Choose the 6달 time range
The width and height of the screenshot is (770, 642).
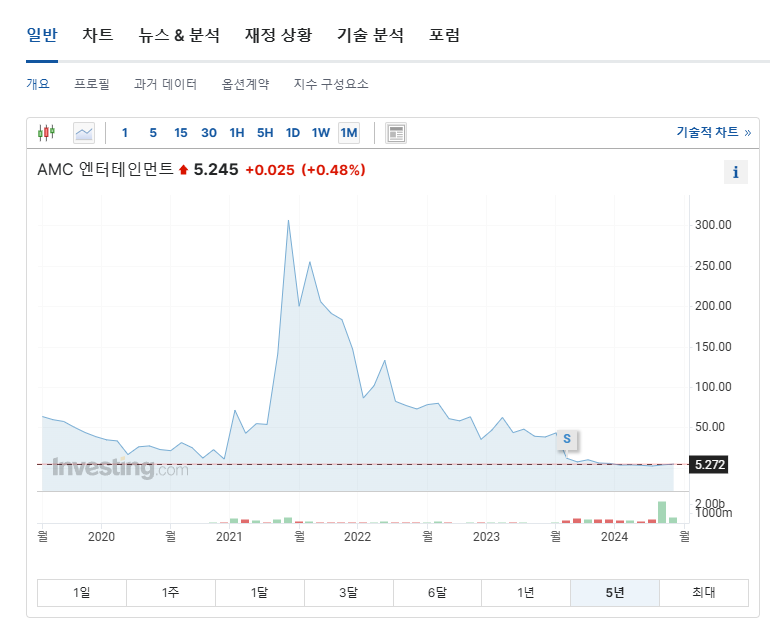[x=437, y=593]
